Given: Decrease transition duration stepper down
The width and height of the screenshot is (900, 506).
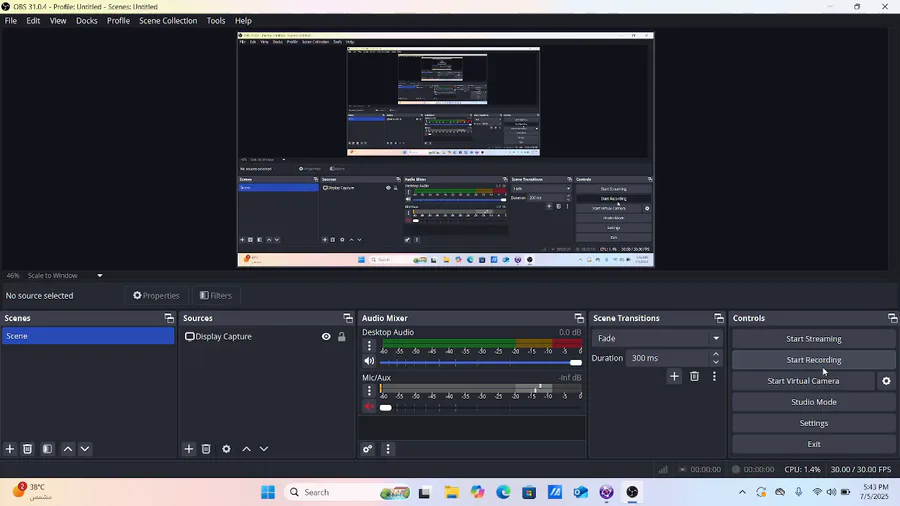Looking at the screenshot, I should click(x=716, y=362).
